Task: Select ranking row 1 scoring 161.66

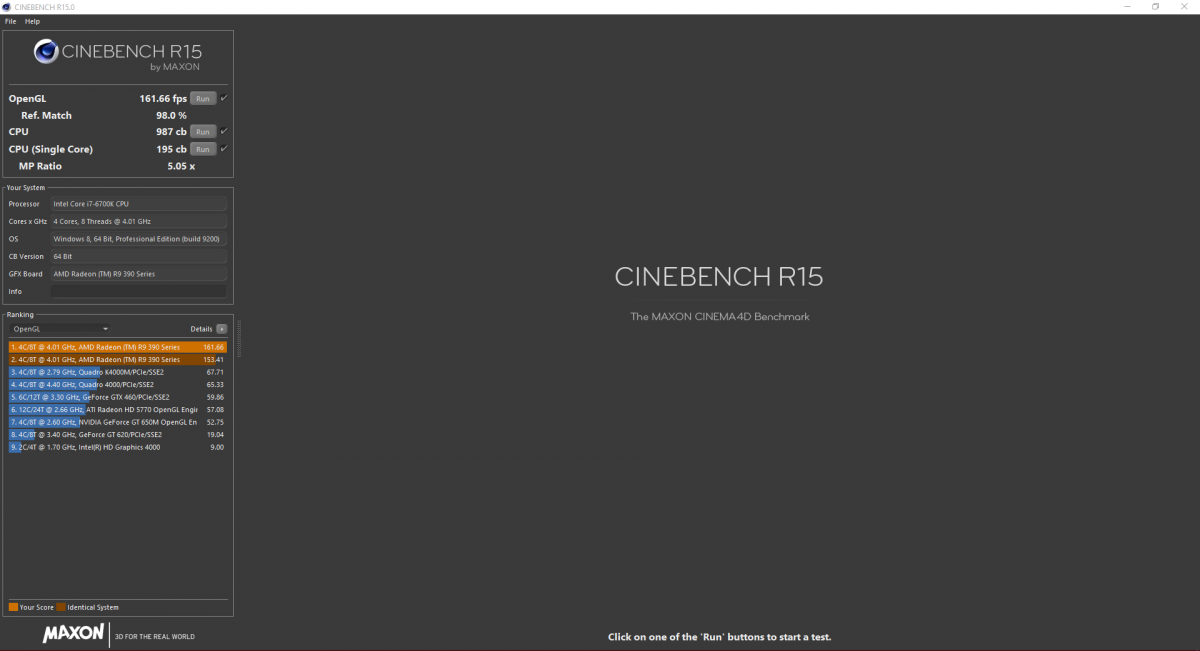Action: pyautogui.click(x=118, y=347)
